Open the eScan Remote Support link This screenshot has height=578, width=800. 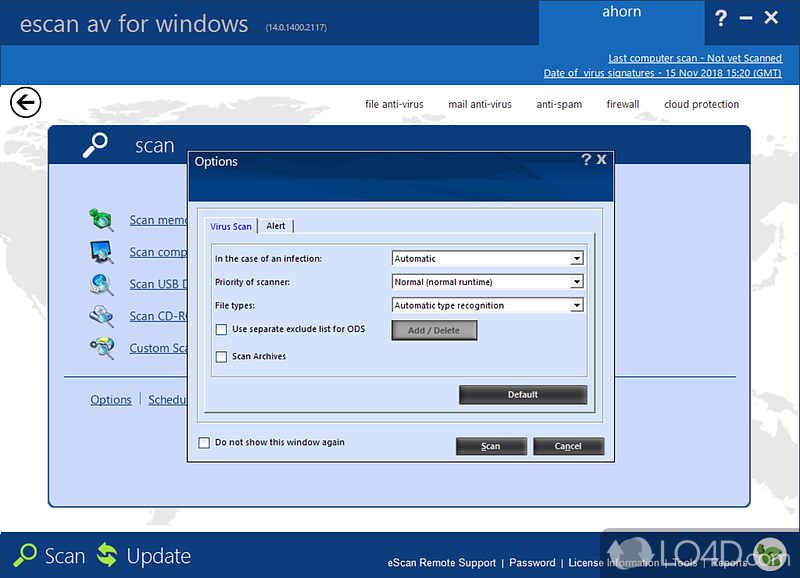coord(441,563)
